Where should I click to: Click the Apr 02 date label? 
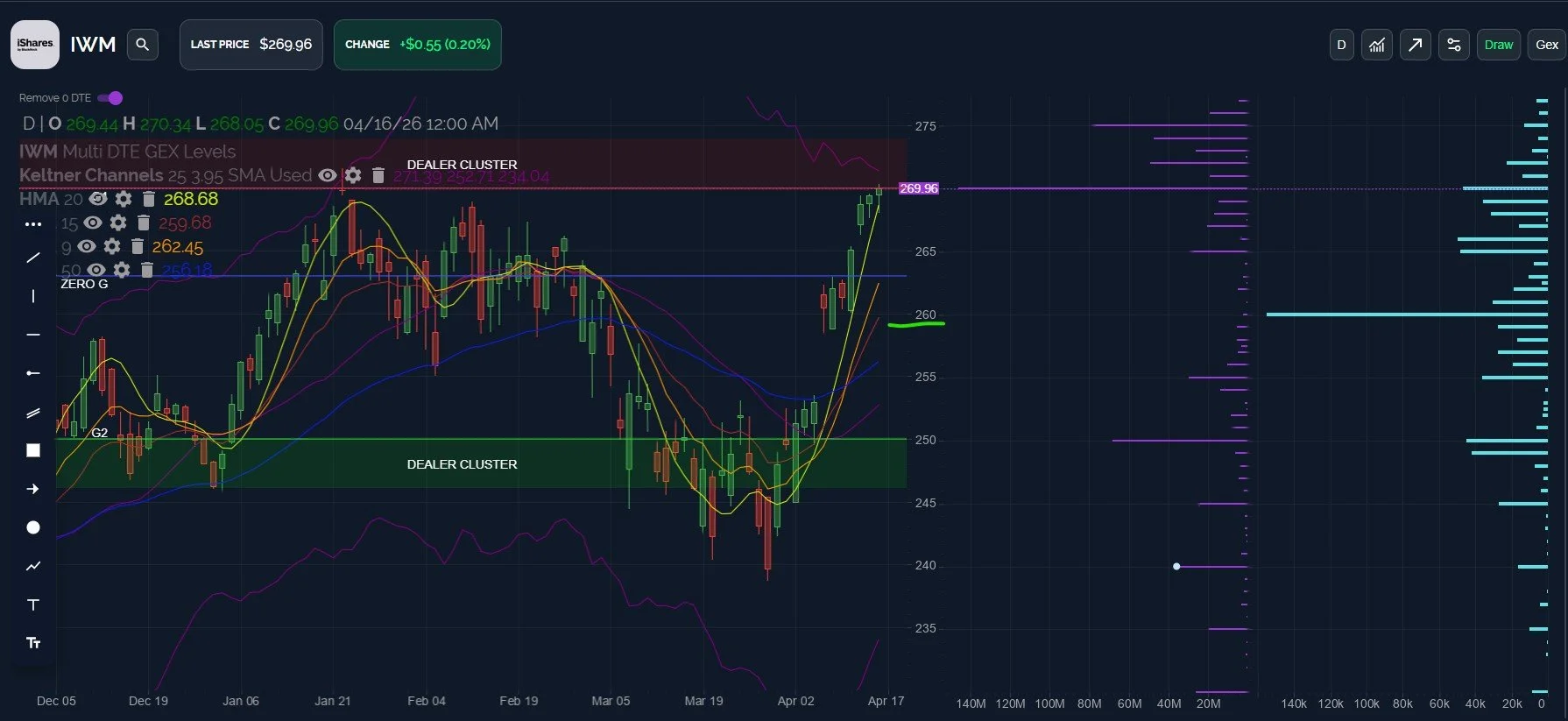[795, 701]
